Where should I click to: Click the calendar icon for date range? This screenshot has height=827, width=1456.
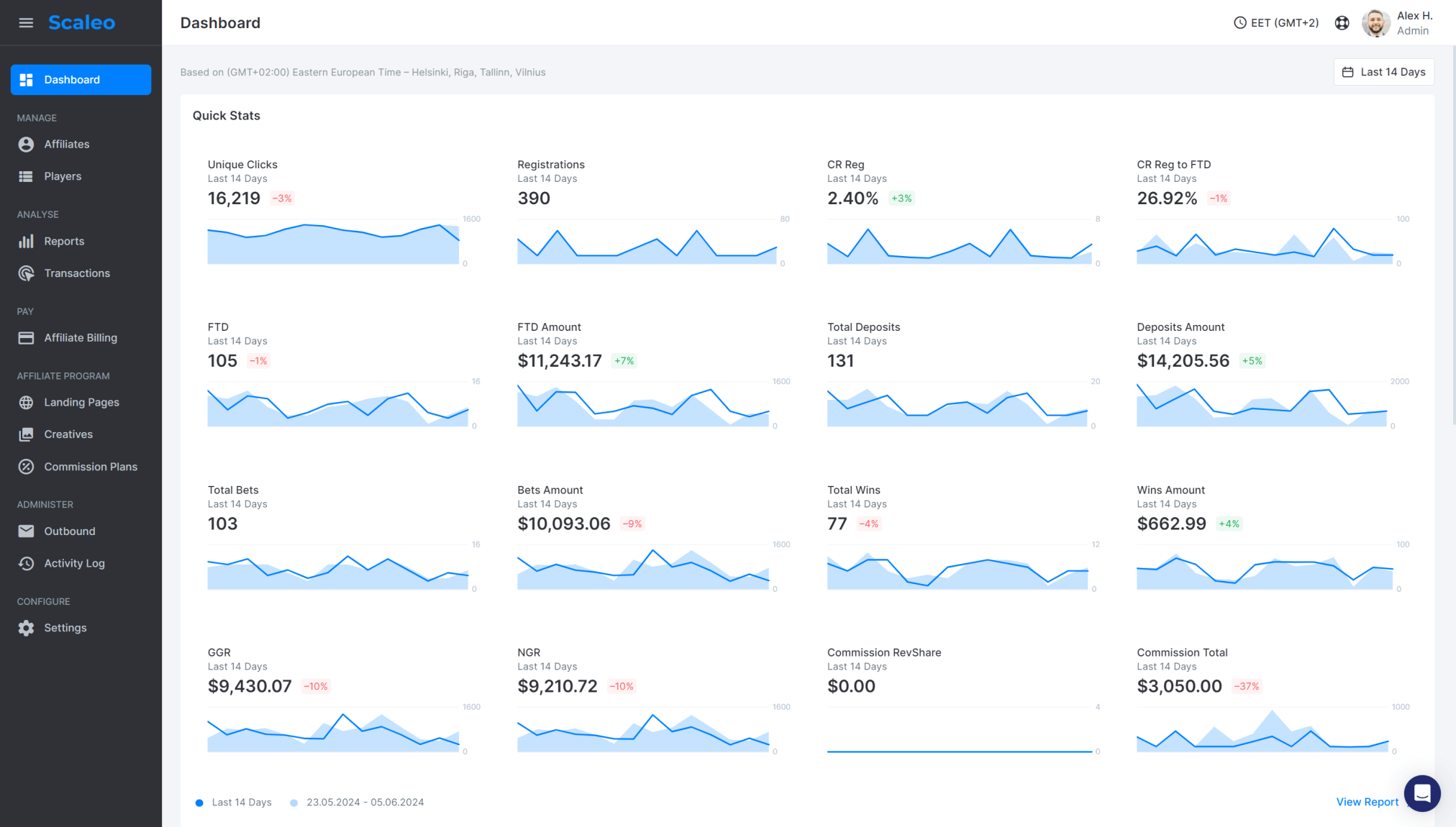pyautogui.click(x=1348, y=72)
